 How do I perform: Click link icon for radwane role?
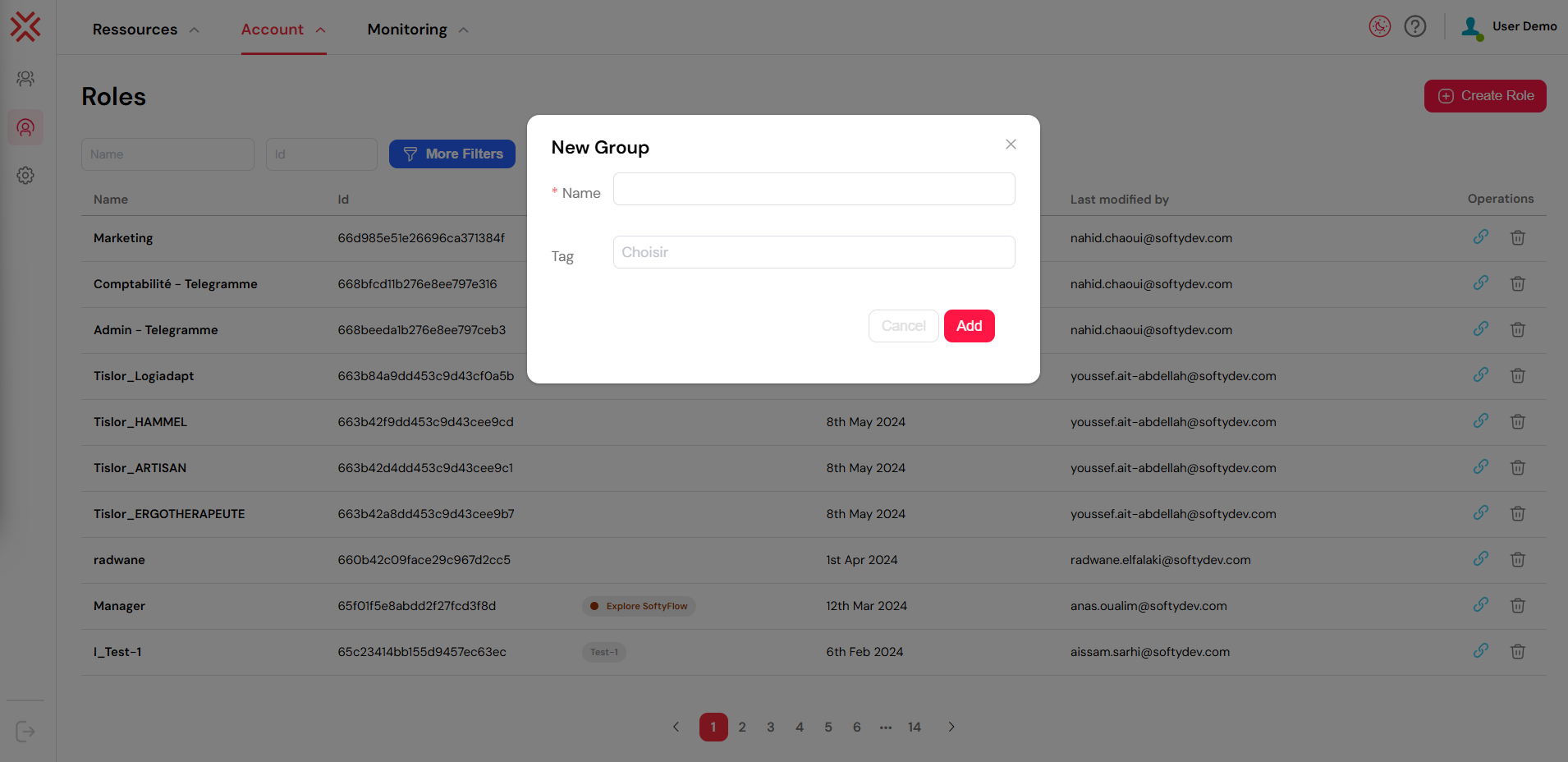(1481, 559)
